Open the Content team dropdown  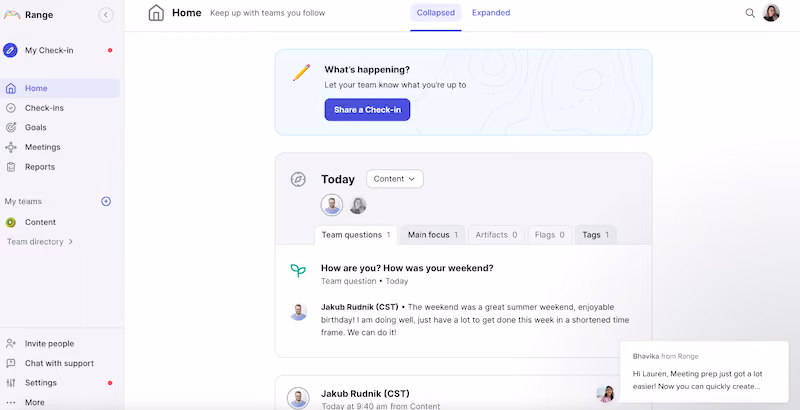394,179
